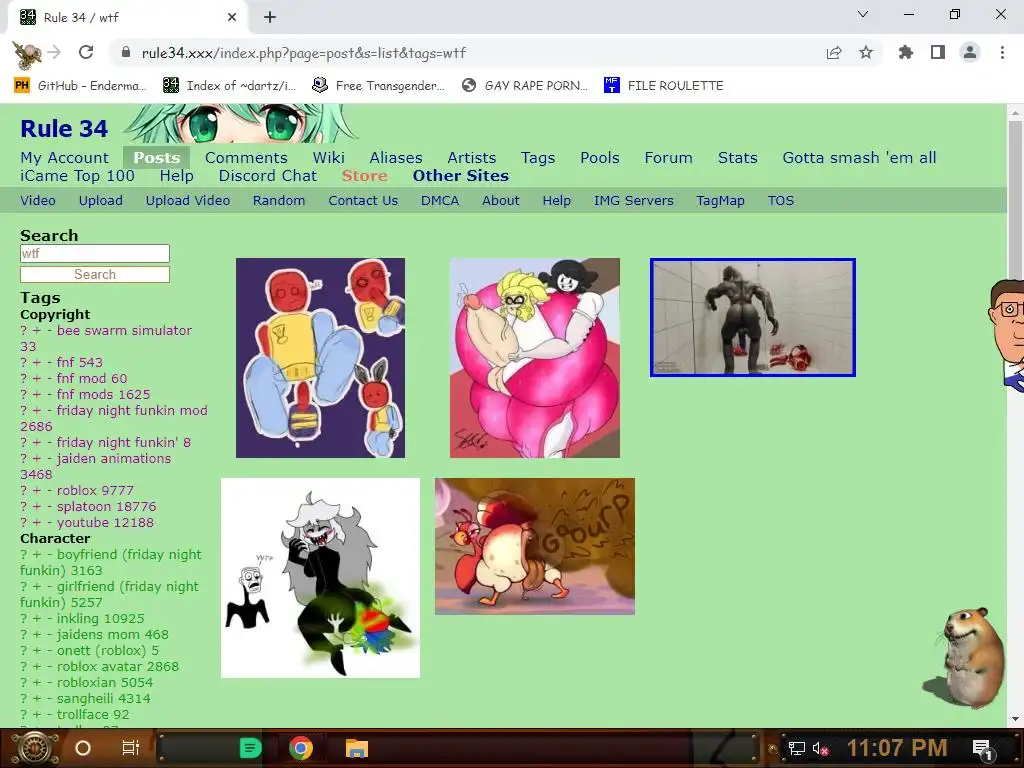This screenshot has width=1024, height=768.
Task: Visit the 'Forum' link
Action: 668,158
